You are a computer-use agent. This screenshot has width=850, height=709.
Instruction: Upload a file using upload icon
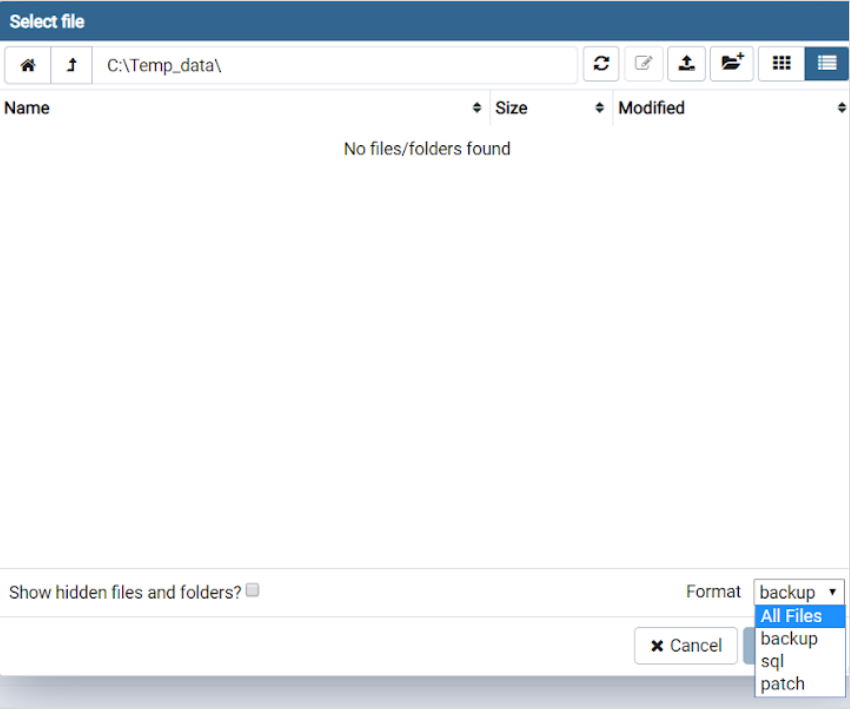[x=687, y=64]
